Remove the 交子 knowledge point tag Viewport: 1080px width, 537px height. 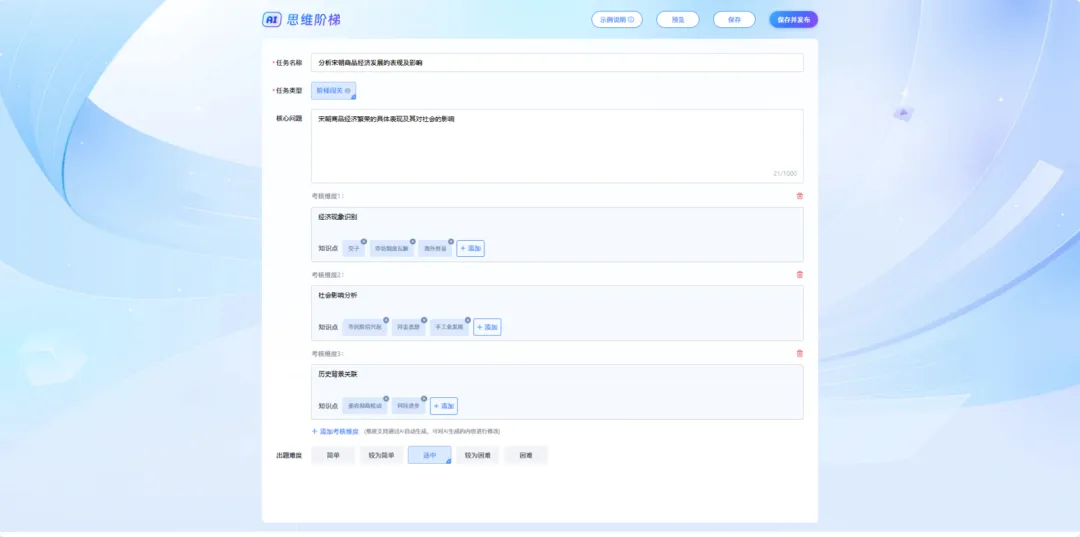[364, 242]
